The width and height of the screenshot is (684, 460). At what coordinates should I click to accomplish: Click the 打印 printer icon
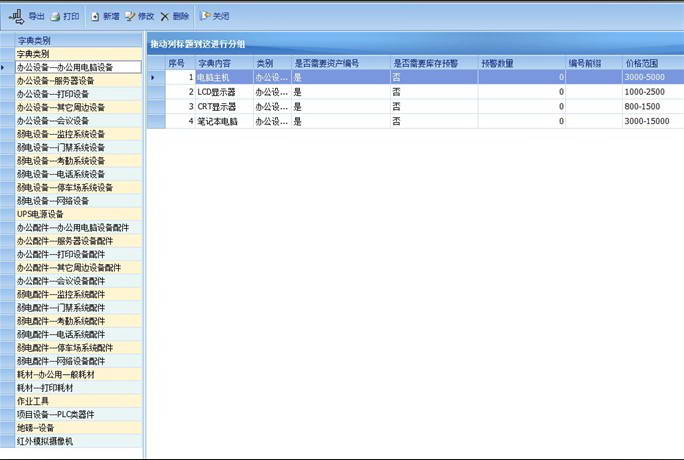coord(56,17)
